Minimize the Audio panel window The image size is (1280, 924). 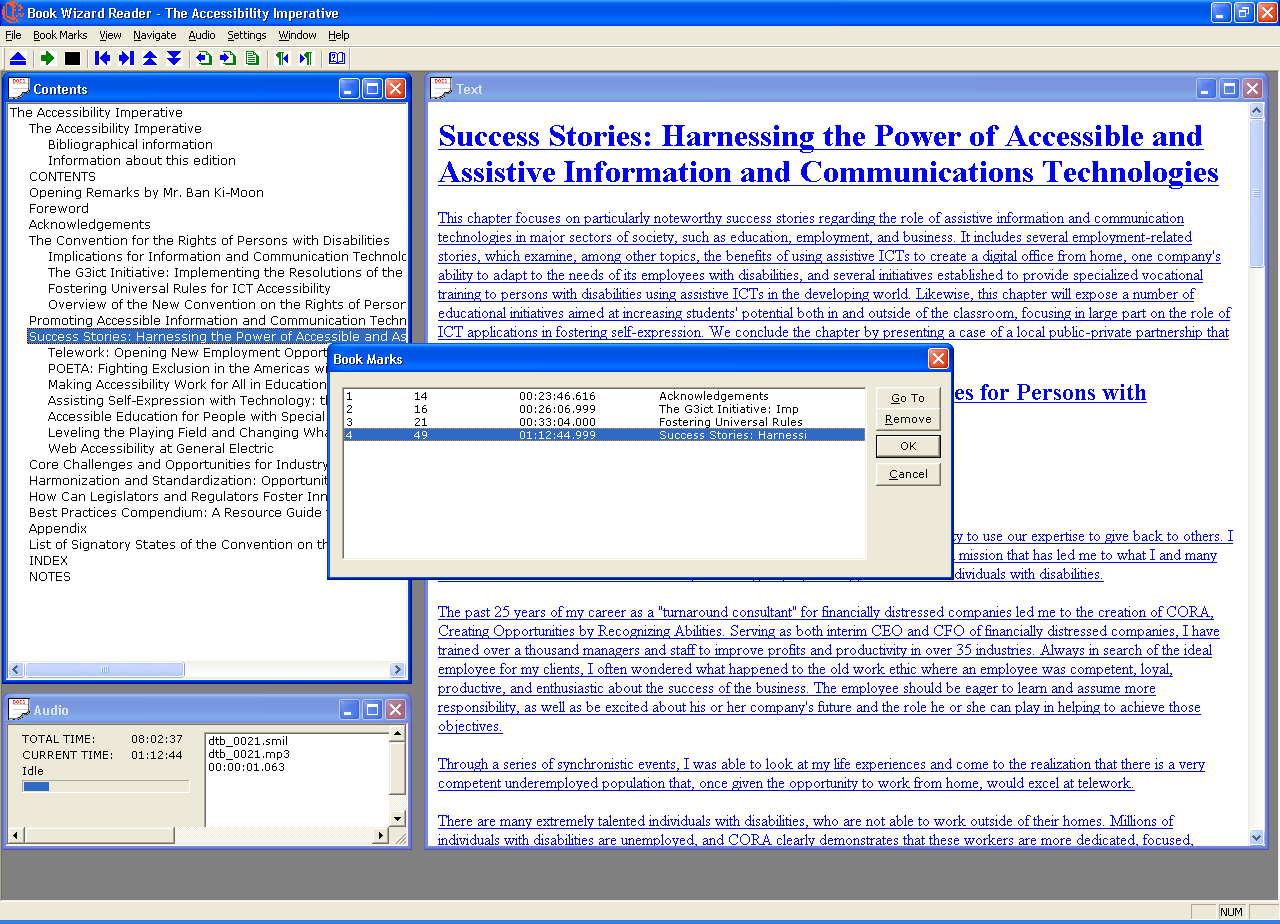point(349,709)
